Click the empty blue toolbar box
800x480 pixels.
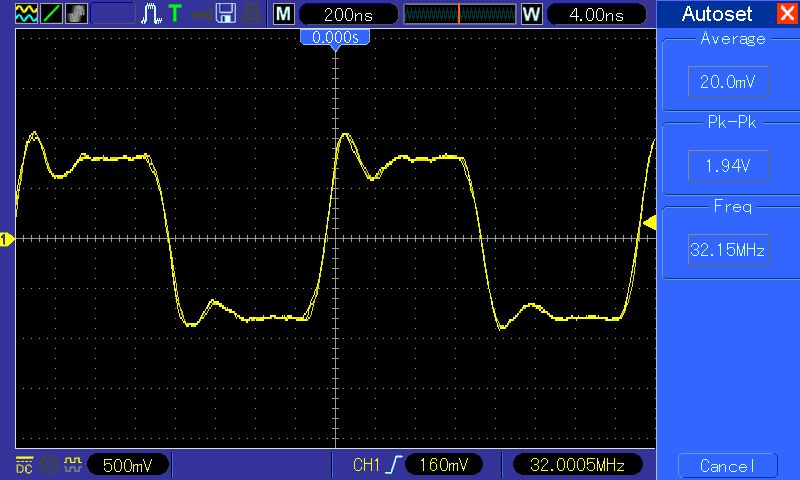tap(113, 13)
